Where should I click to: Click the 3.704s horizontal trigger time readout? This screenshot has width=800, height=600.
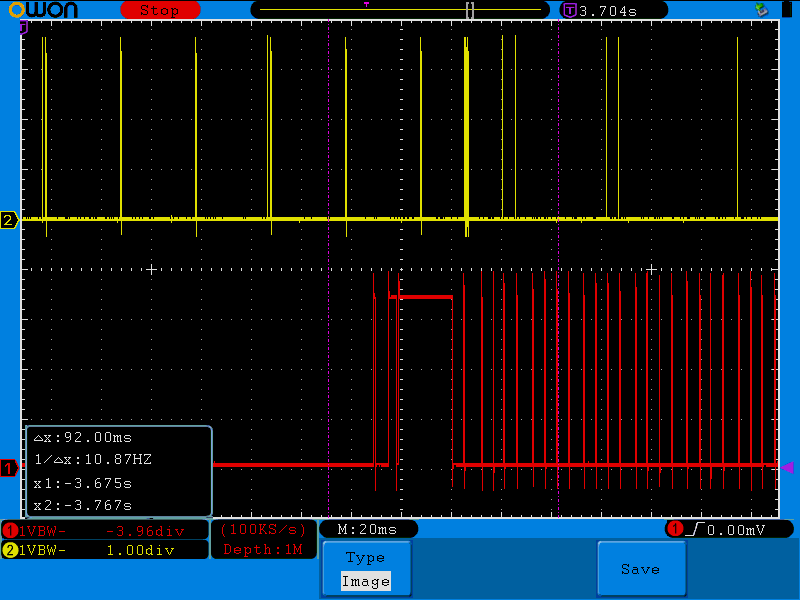click(x=608, y=11)
